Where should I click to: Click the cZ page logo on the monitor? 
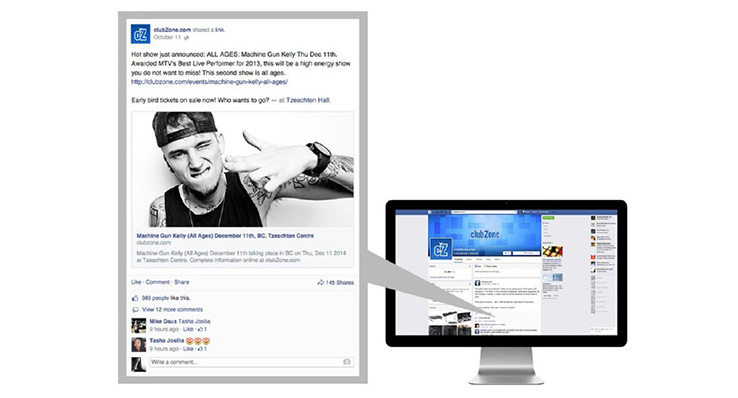click(441, 249)
